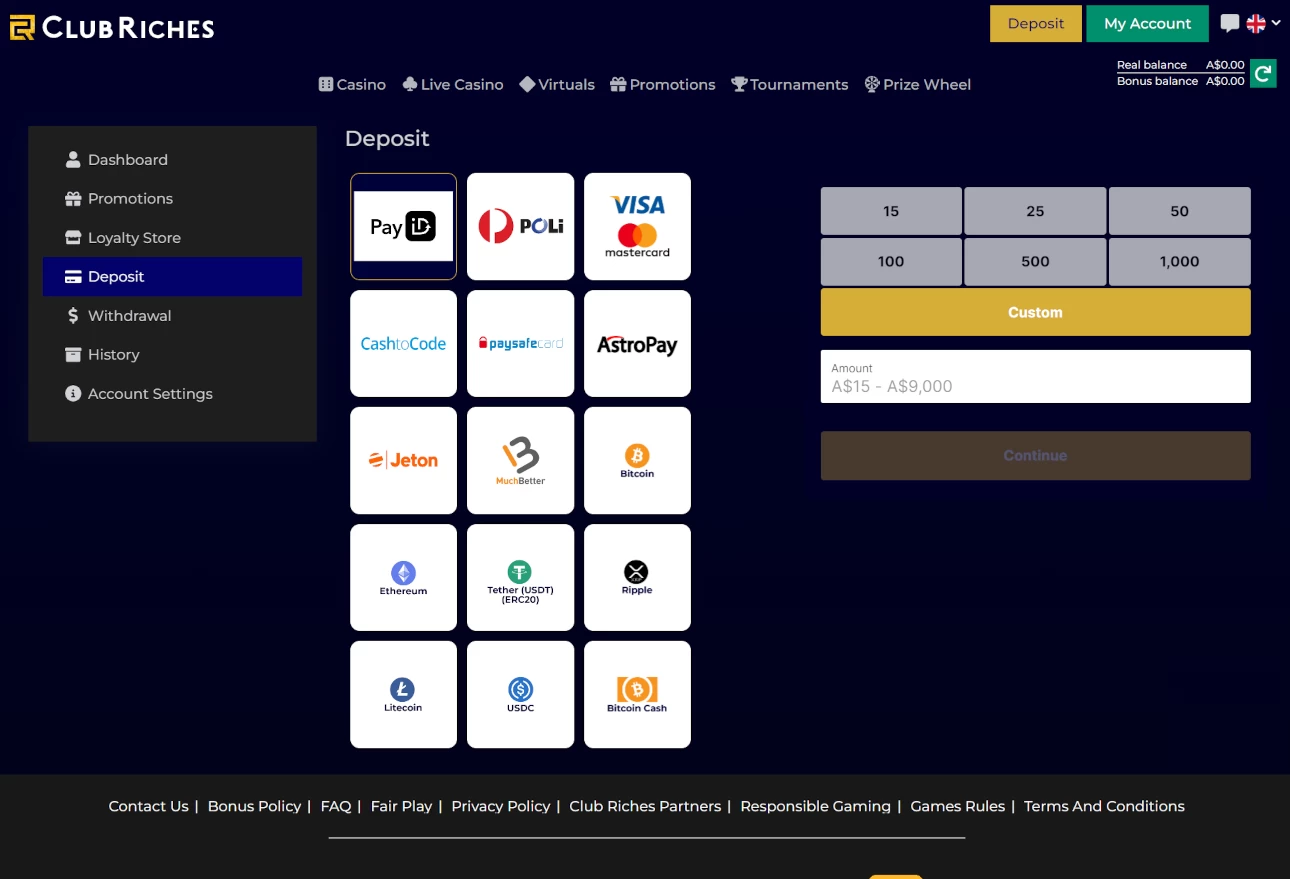The image size is (1290, 879).
Task: Choose MuchBetter payment tile
Action: pos(520,460)
